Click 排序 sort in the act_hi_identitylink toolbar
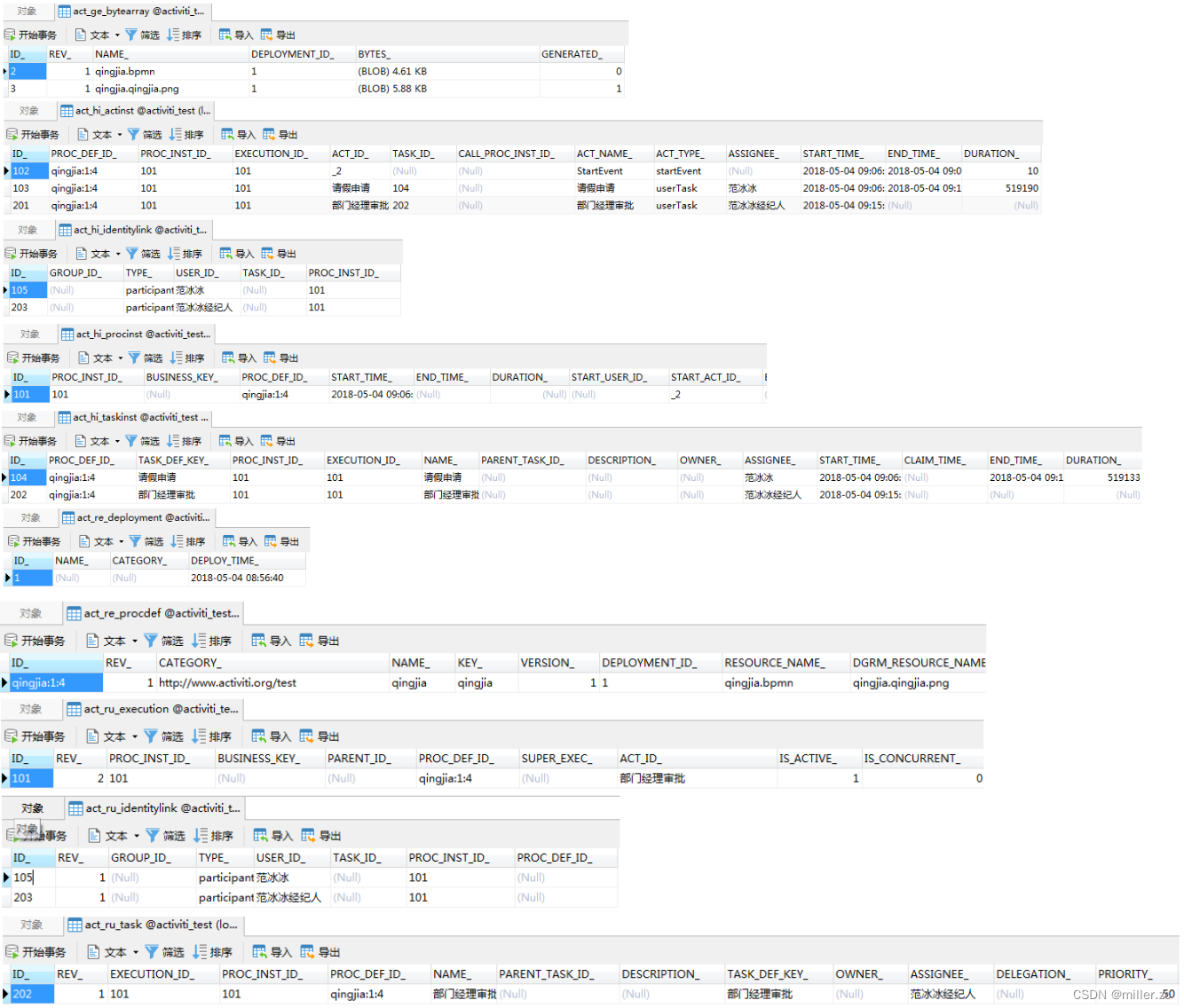Image resolution: width=1184 pixels, height=1008 pixels. [185, 254]
